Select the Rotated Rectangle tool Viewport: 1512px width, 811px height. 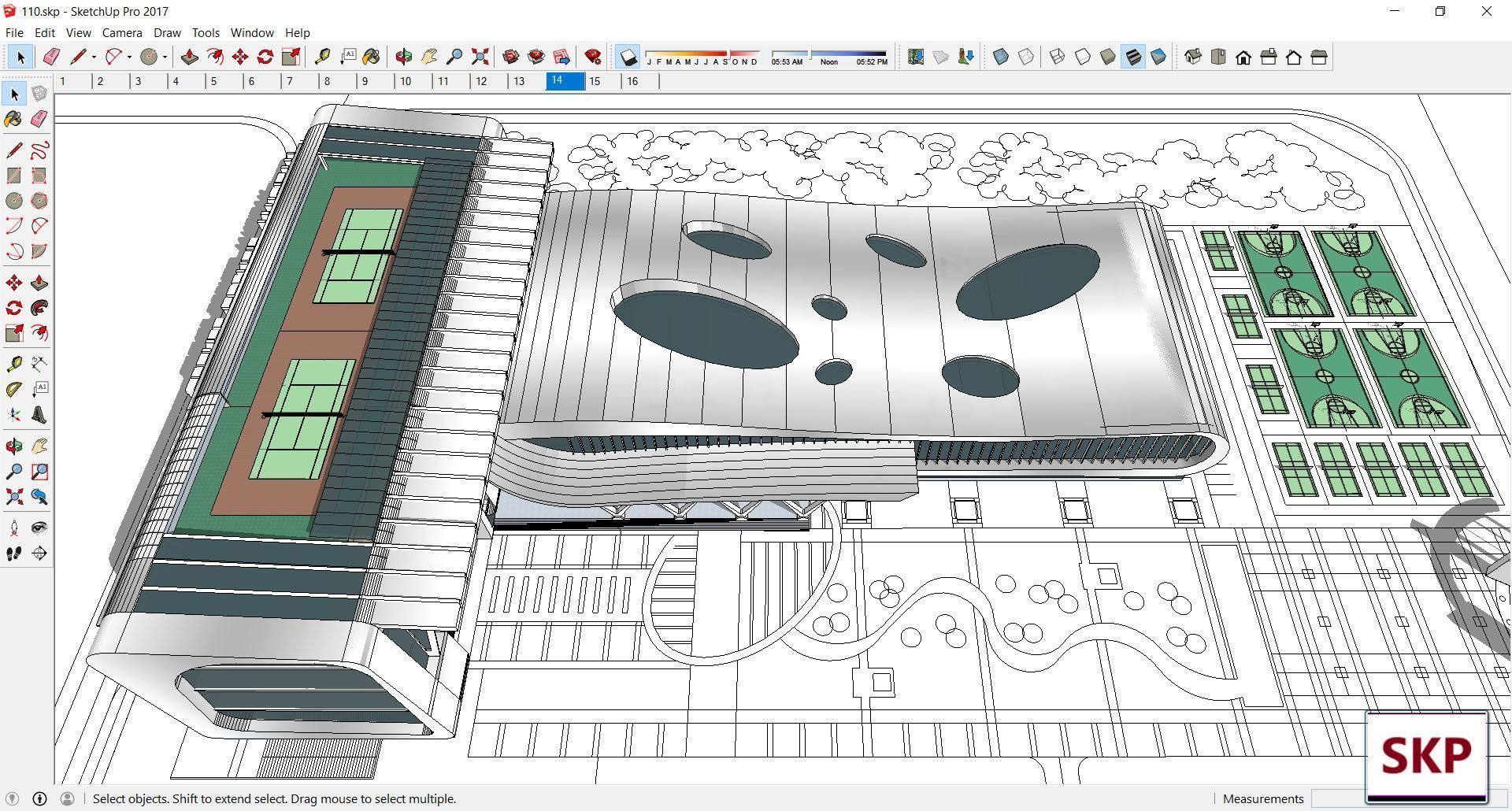[x=39, y=176]
